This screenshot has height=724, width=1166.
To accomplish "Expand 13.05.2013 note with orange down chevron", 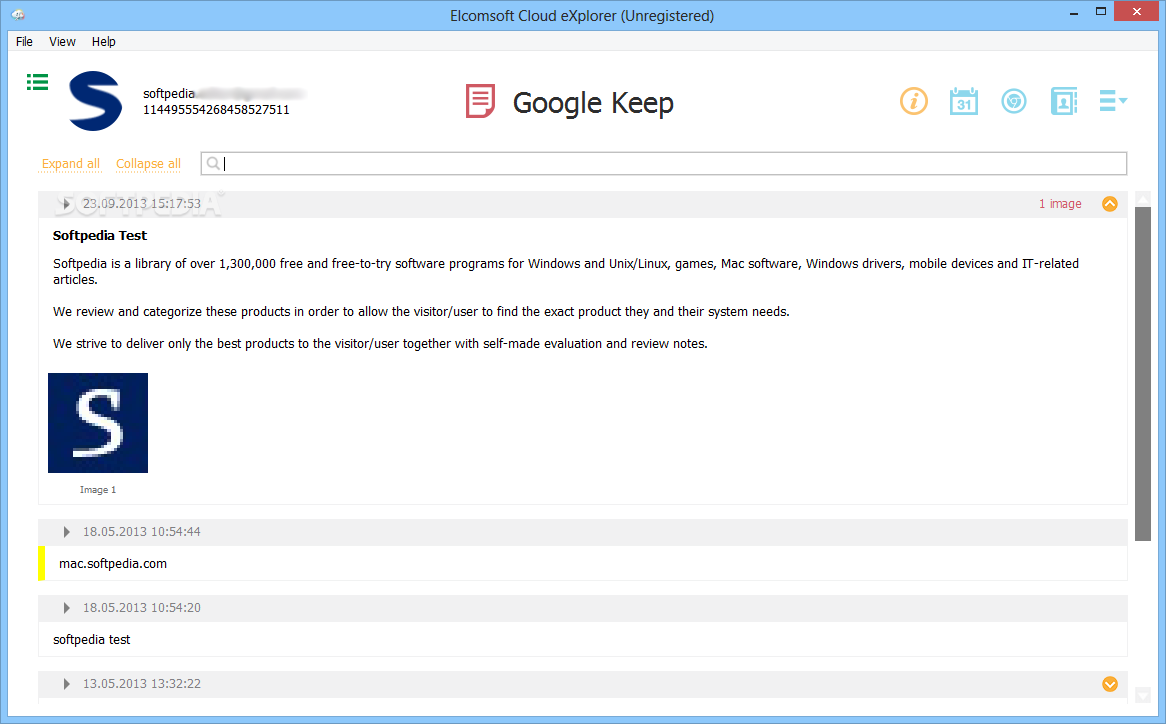I will click(1109, 684).
